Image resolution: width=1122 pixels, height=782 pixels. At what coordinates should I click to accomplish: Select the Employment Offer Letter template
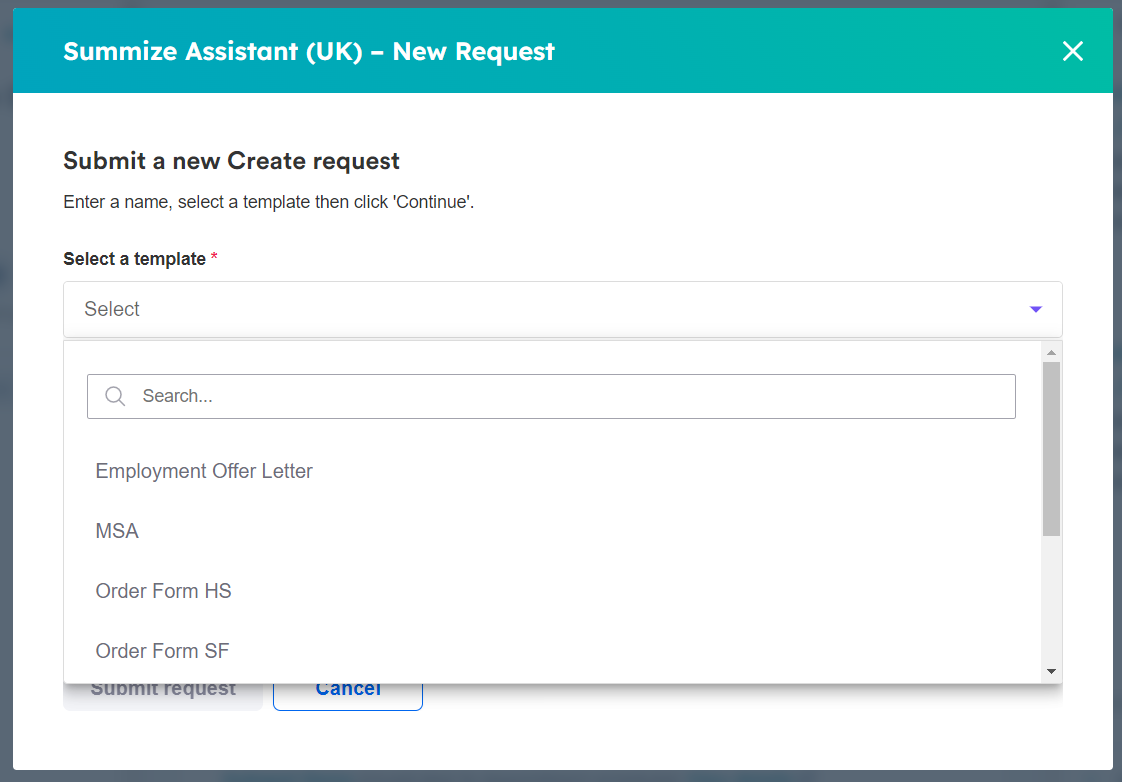pos(204,470)
